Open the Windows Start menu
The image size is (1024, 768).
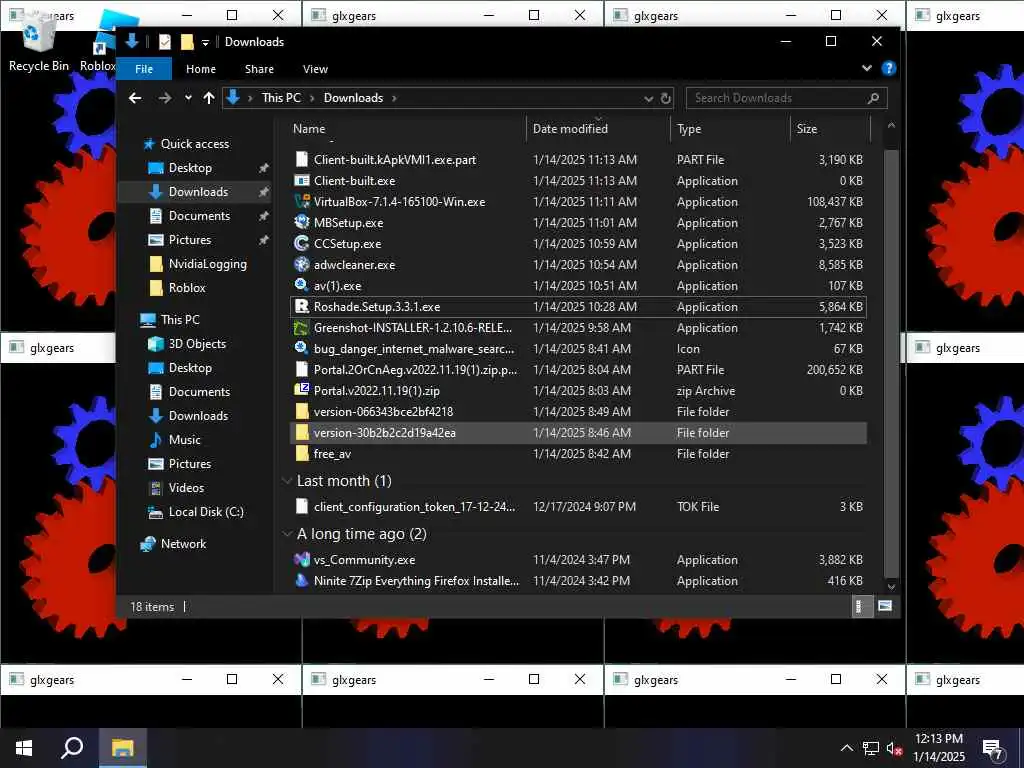pyautogui.click(x=24, y=748)
